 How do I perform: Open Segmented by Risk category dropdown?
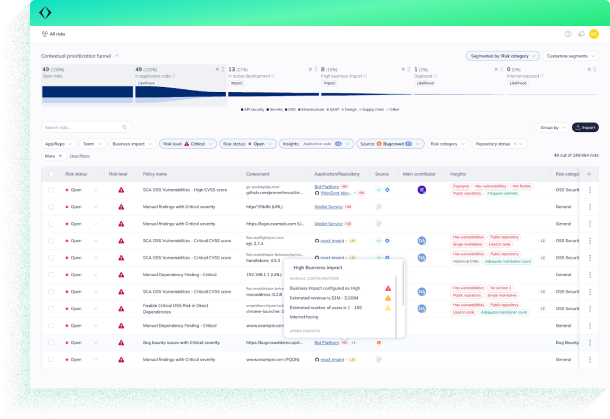[503, 56]
